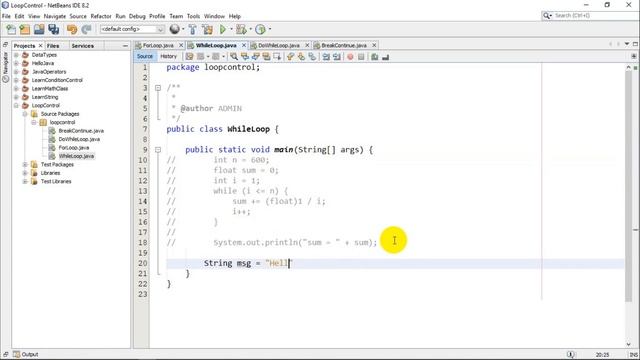Toggle the Highlight Search icon
Viewport: 640px width, 360px height.
click(267, 57)
